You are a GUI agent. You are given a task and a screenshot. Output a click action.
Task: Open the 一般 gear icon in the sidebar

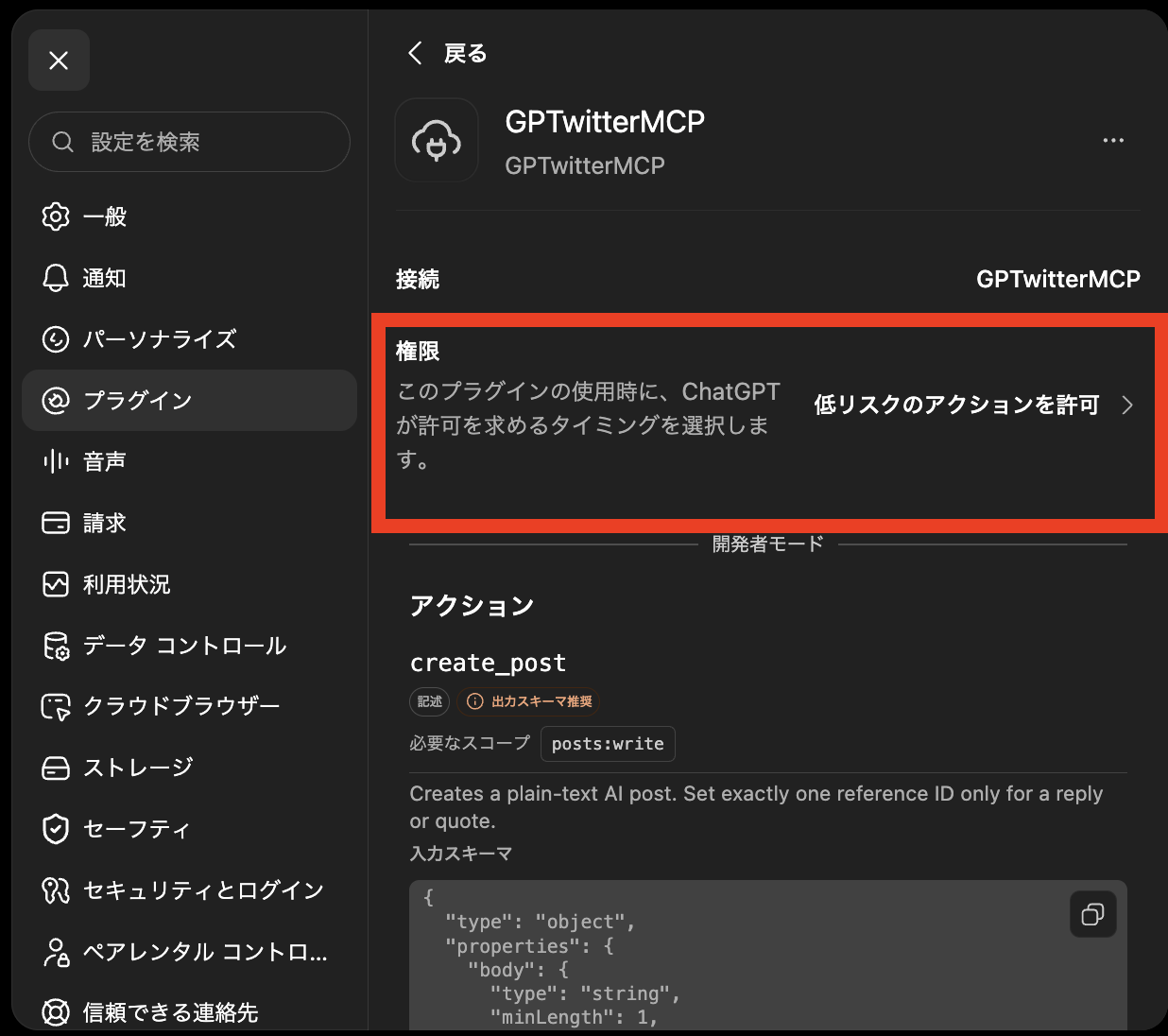[56, 216]
